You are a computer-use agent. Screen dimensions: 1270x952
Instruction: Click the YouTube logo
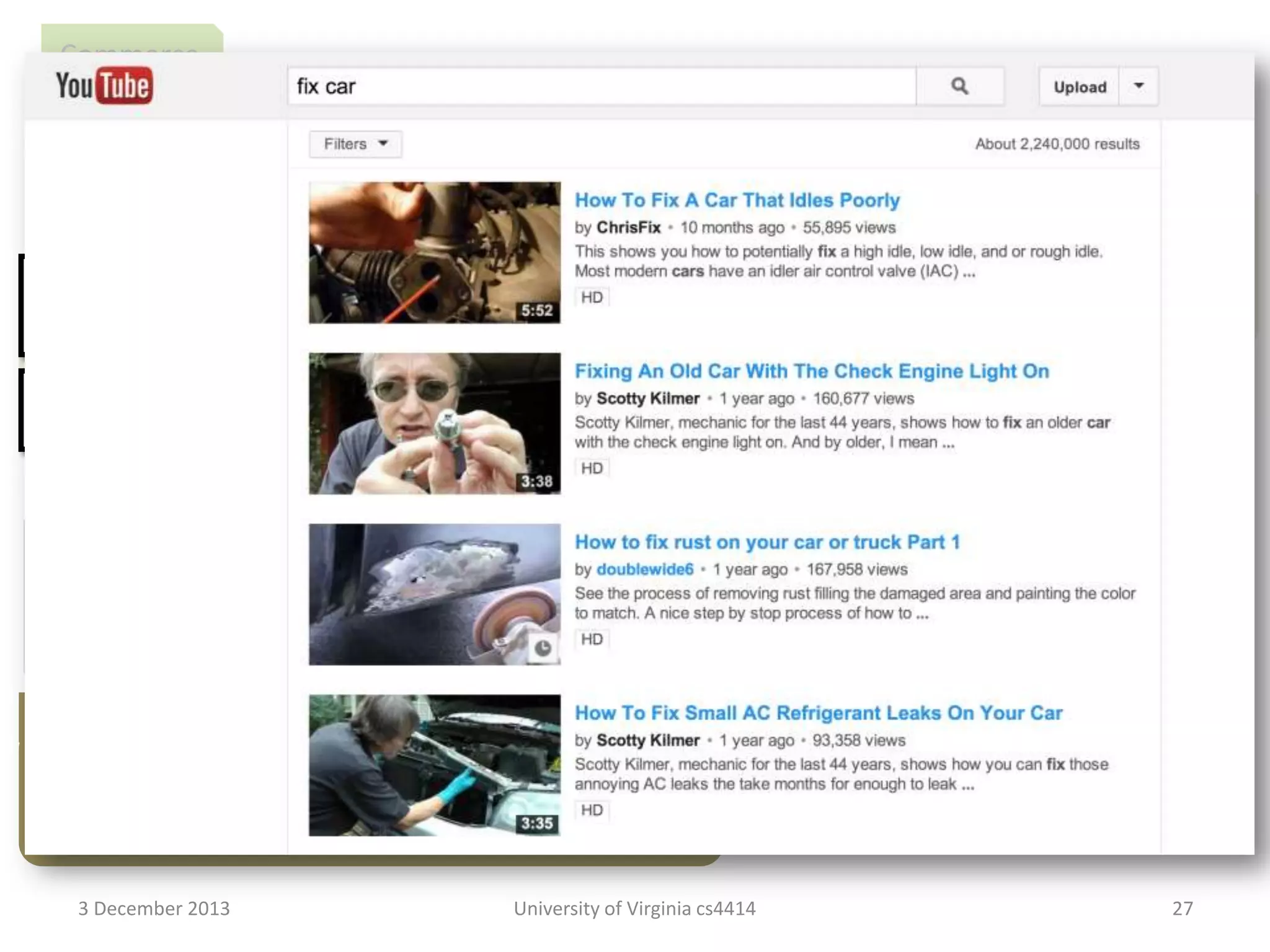pyautogui.click(x=104, y=86)
